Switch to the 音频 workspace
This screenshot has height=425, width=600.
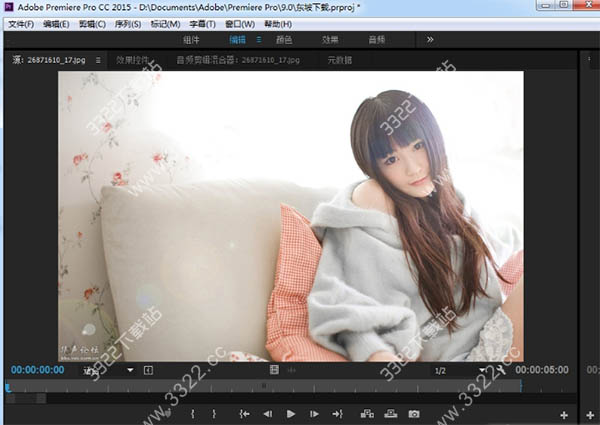coord(377,40)
